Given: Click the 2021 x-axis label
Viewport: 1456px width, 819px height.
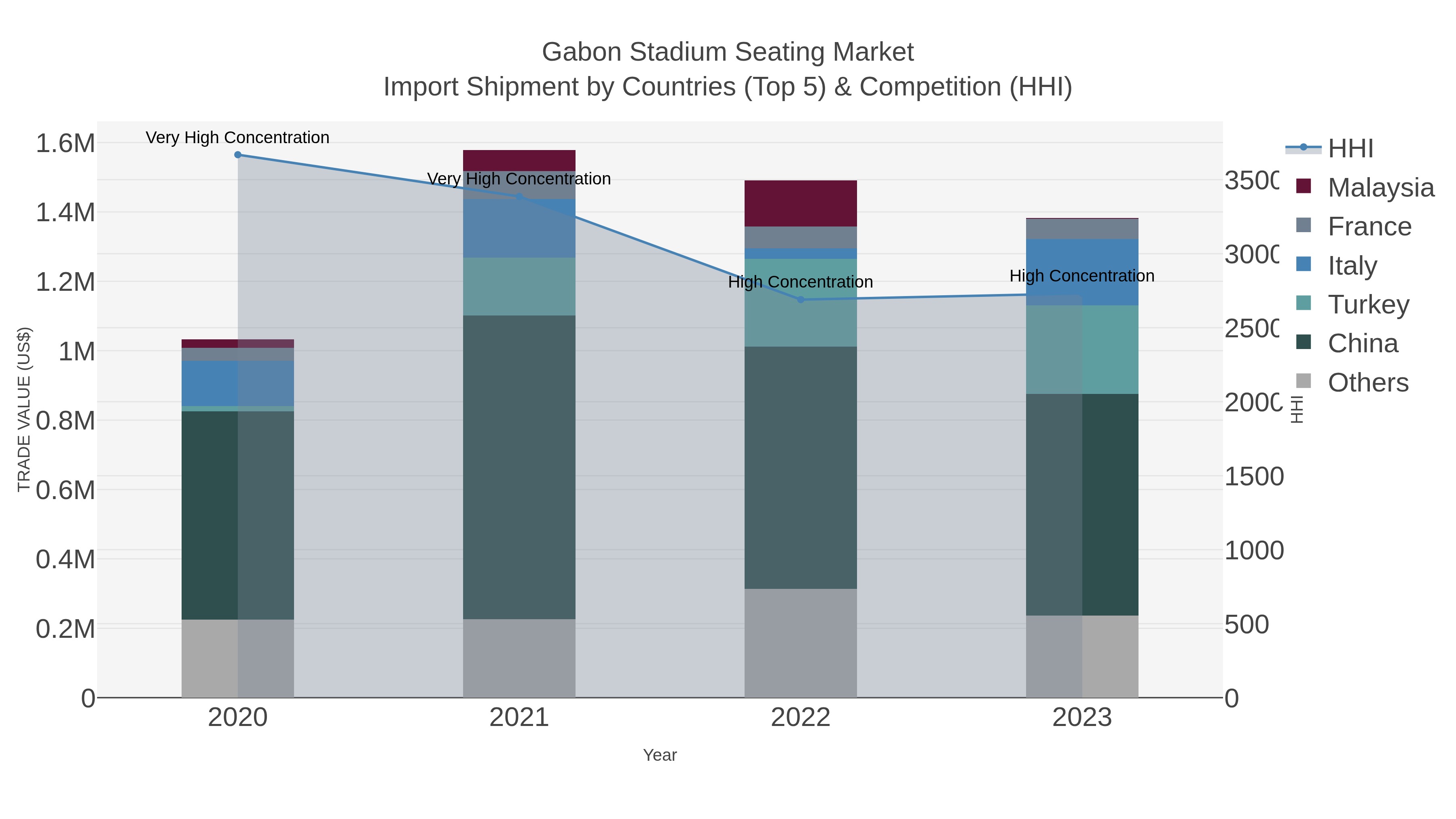Looking at the screenshot, I should (x=519, y=718).
